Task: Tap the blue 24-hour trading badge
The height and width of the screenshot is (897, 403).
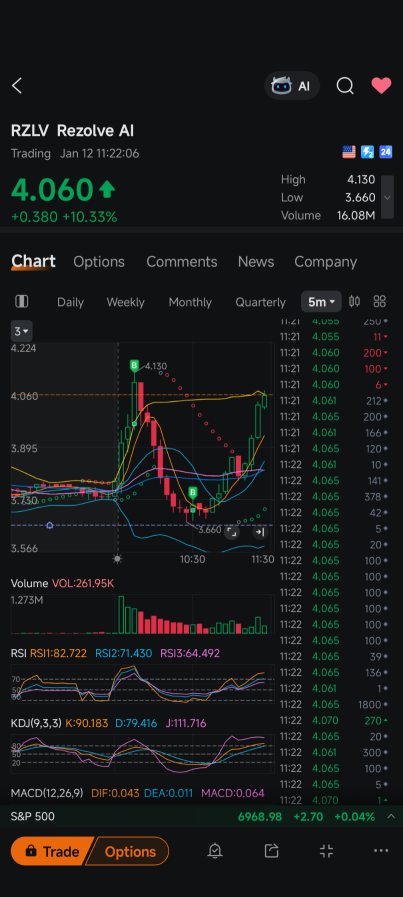Action: tap(385, 152)
